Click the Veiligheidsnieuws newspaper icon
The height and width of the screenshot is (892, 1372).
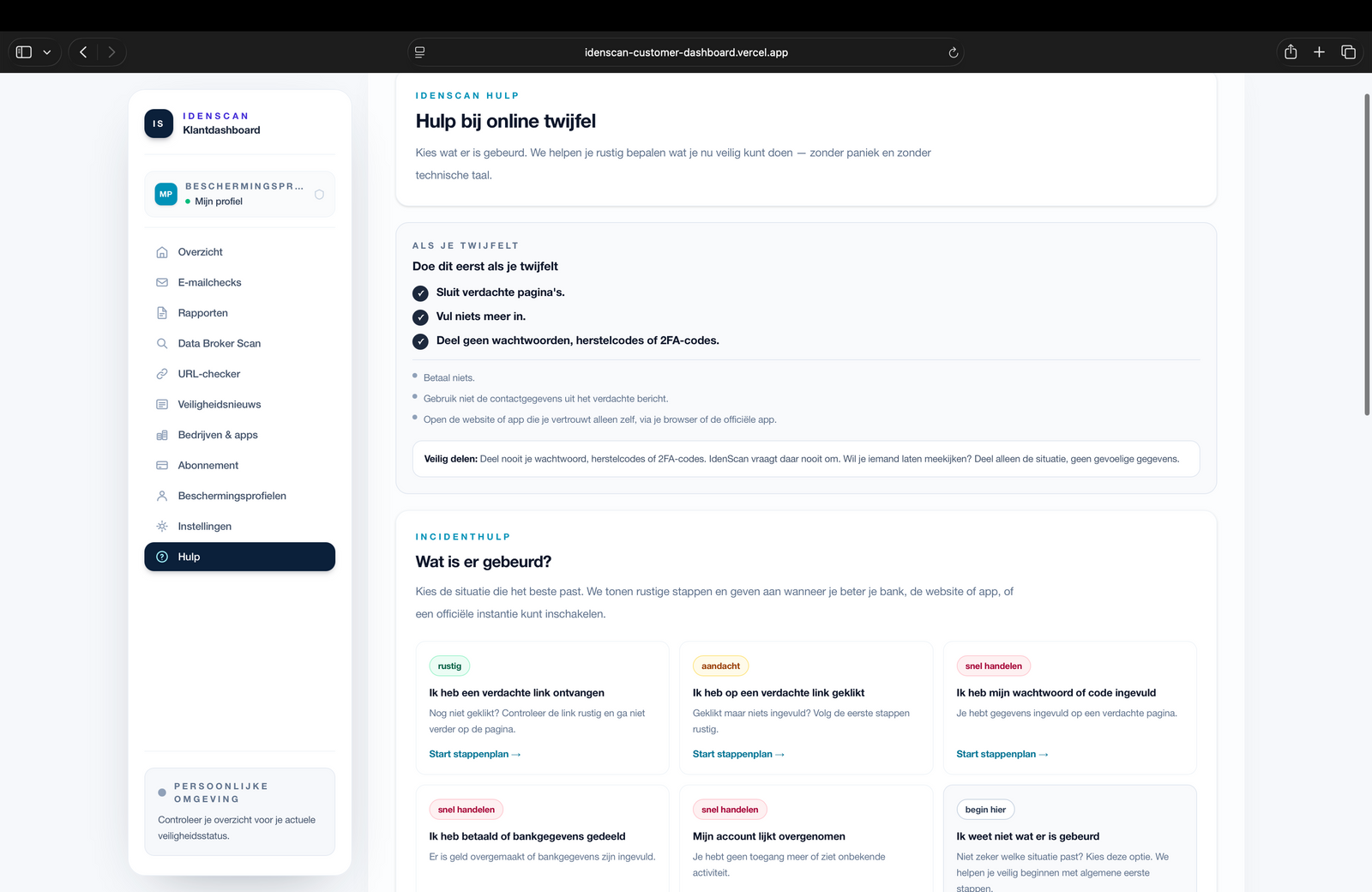coord(162,404)
